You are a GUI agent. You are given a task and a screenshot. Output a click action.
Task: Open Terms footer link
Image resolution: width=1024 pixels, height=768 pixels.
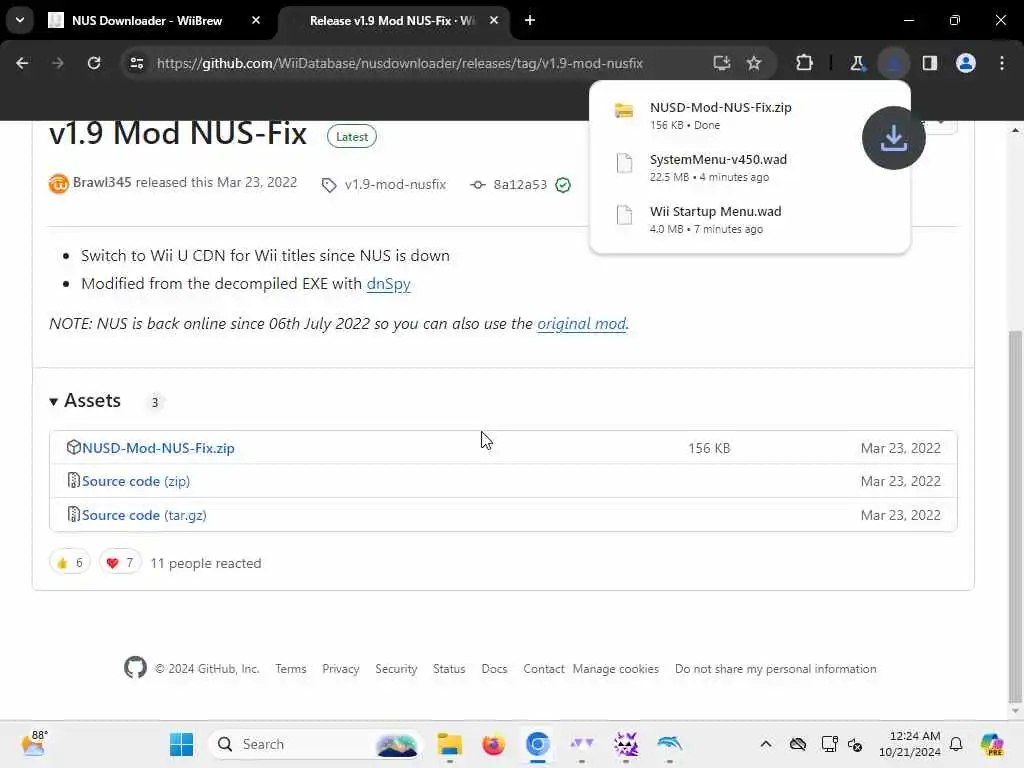pyautogui.click(x=291, y=669)
